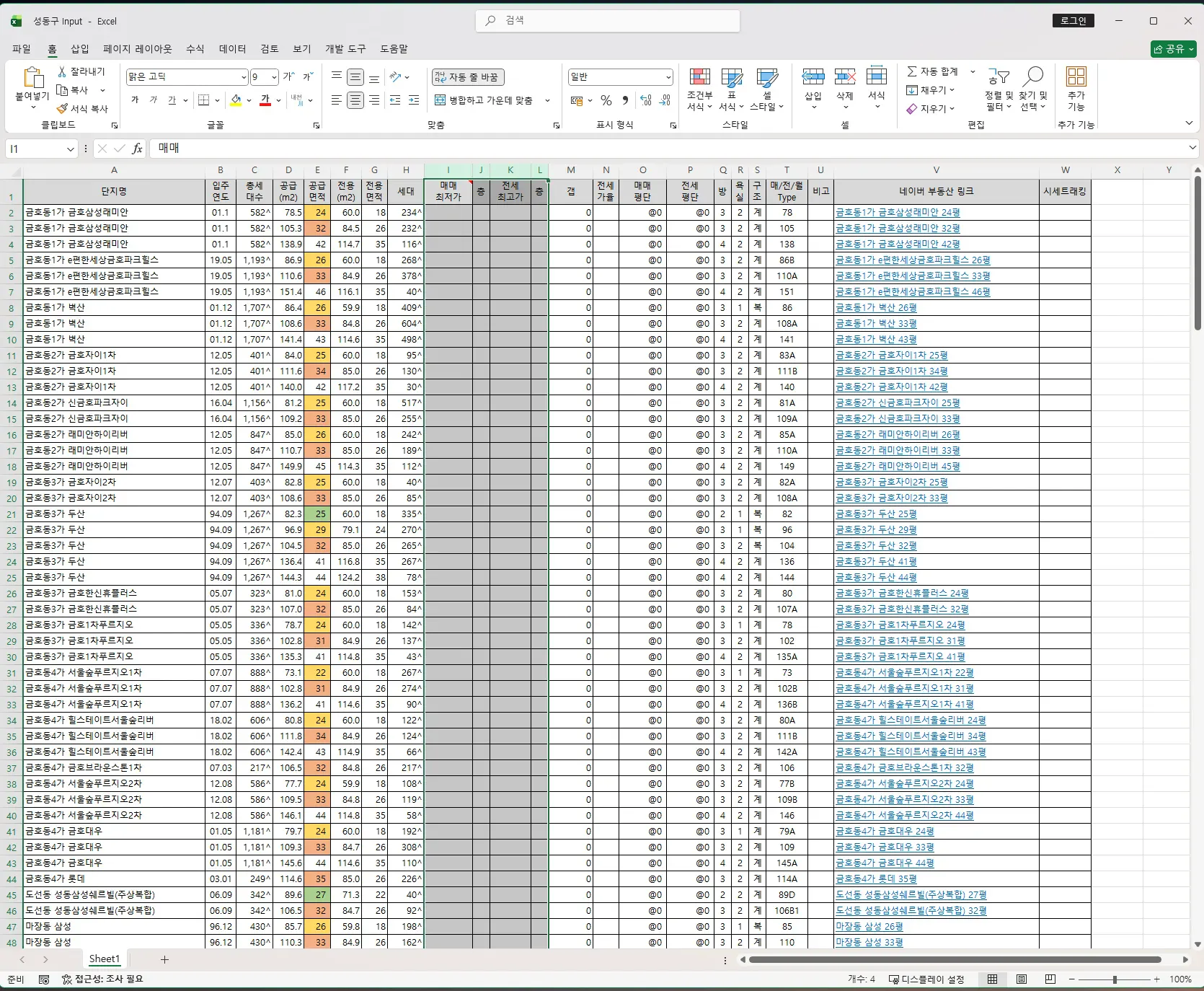Switch to the 데이터 (Data) tab
The image size is (1204, 991).
(233, 49)
